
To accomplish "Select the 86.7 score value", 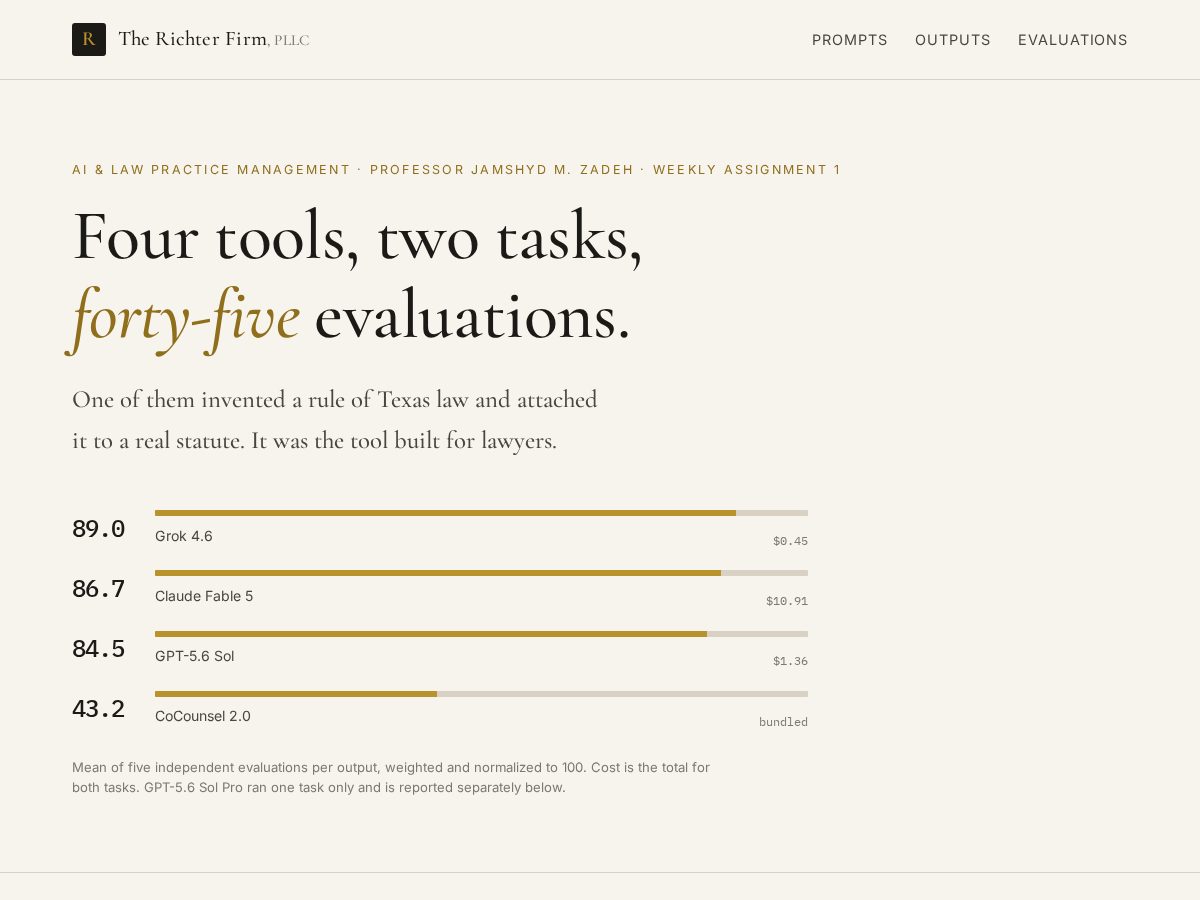I will pos(98,589).
